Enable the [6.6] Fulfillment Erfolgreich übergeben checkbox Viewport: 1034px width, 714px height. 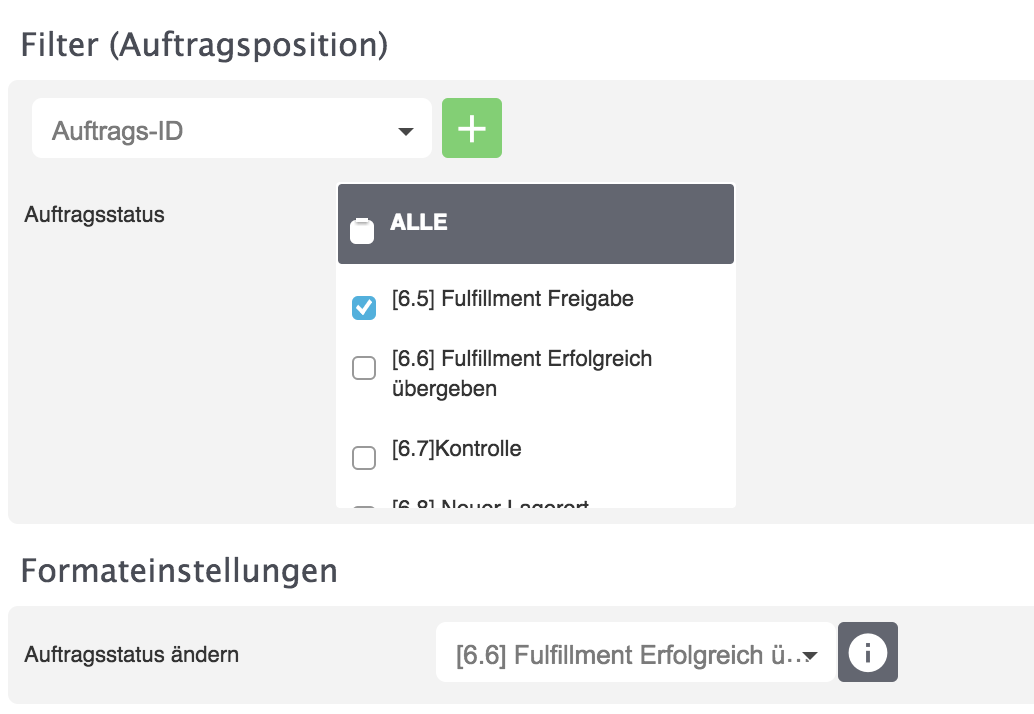(364, 368)
